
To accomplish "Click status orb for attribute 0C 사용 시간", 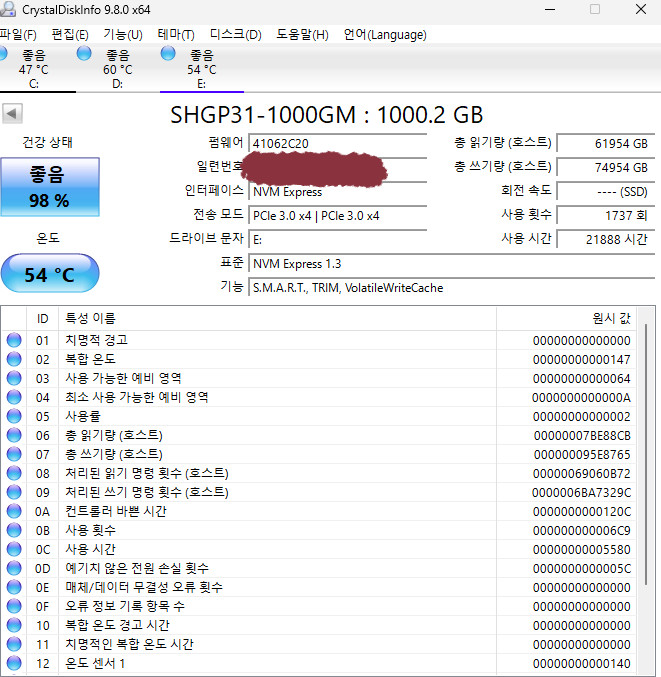I will pos(14,549).
